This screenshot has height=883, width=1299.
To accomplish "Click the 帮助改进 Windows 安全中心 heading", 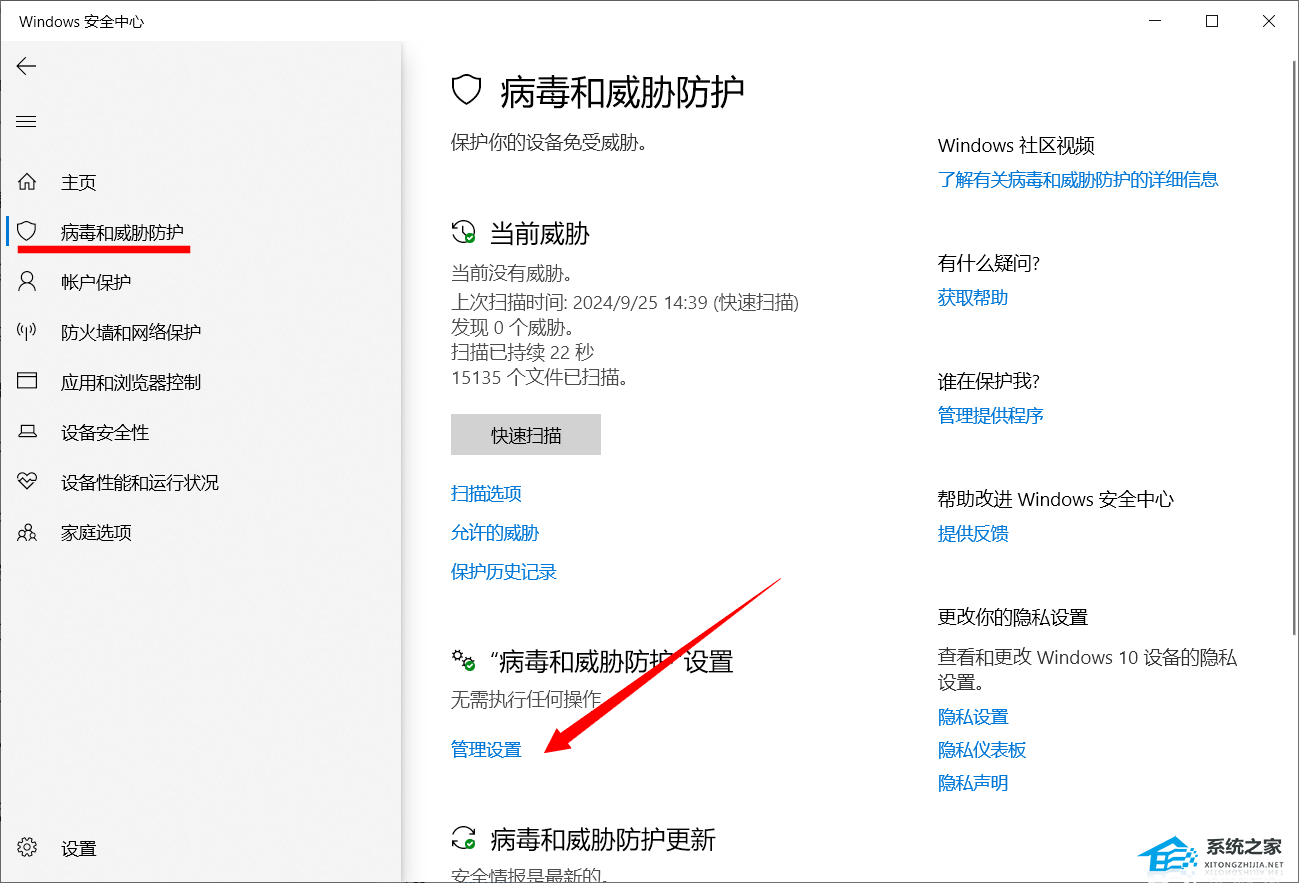I will (x=1056, y=499).
